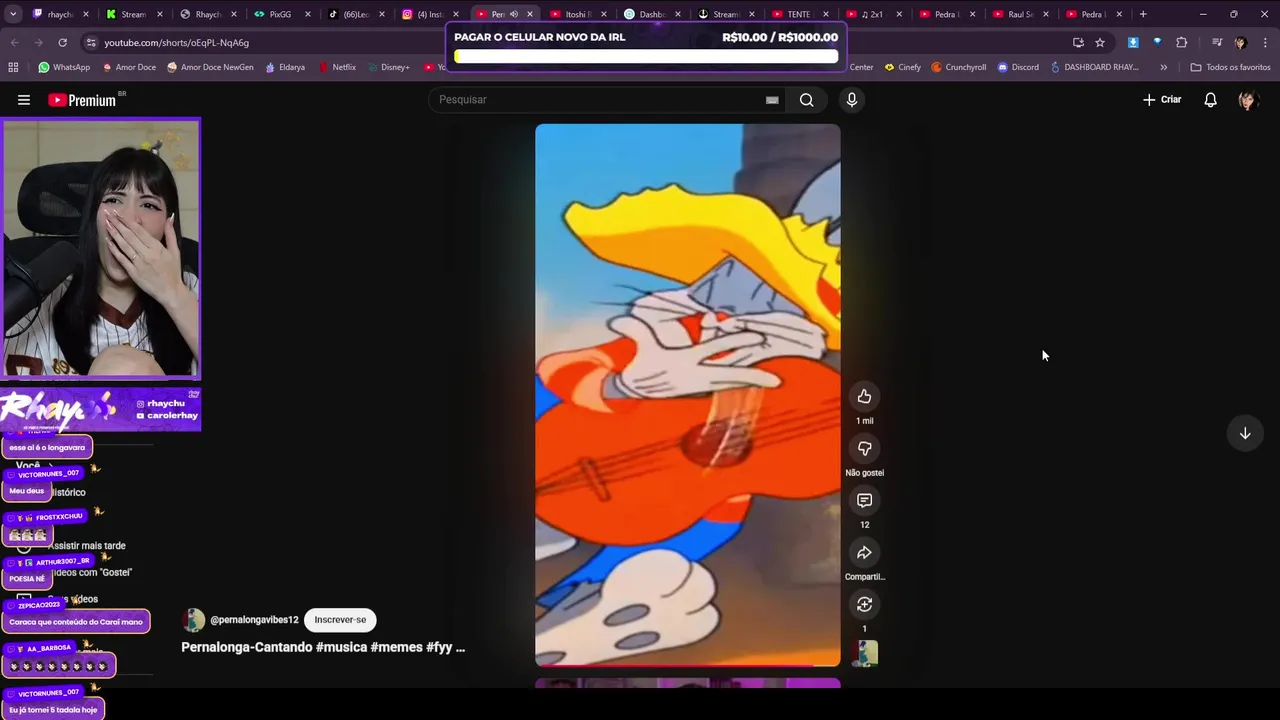Toggle the on-screen keyboard in search box
This screenshot has height=720, width=1280.
tap(772, 100)
